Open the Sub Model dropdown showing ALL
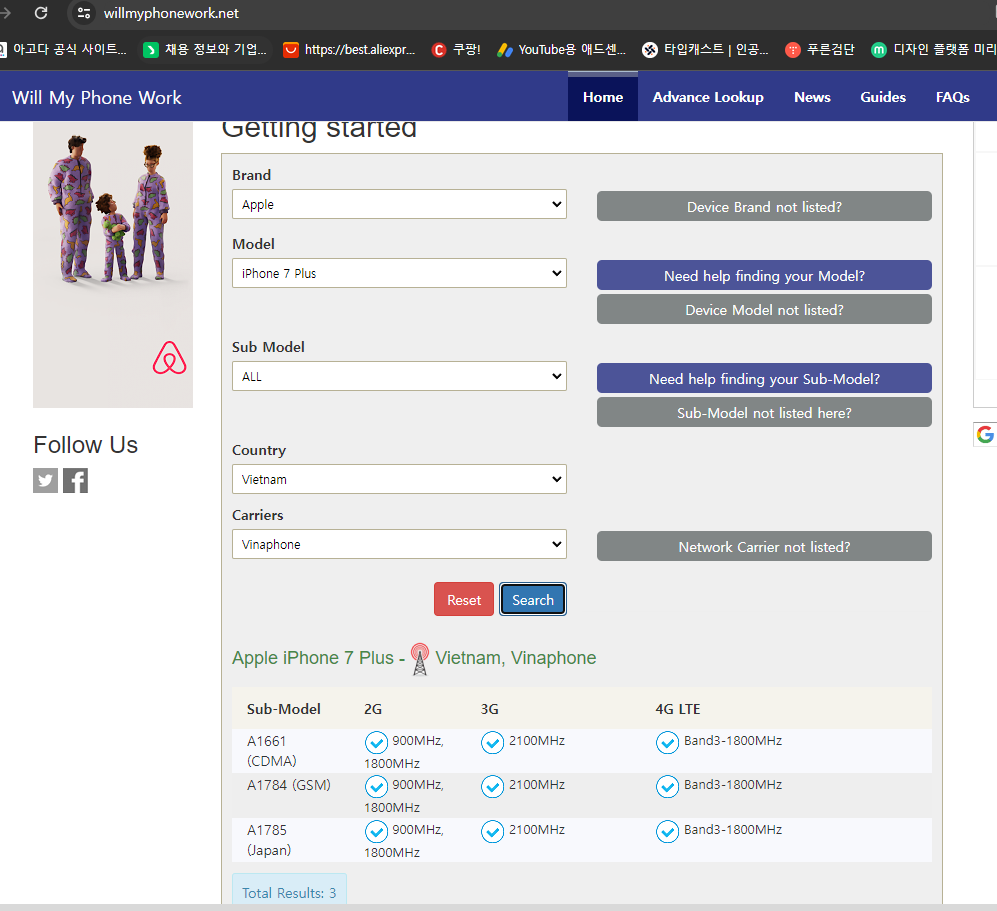 click(x=399, y=376)
